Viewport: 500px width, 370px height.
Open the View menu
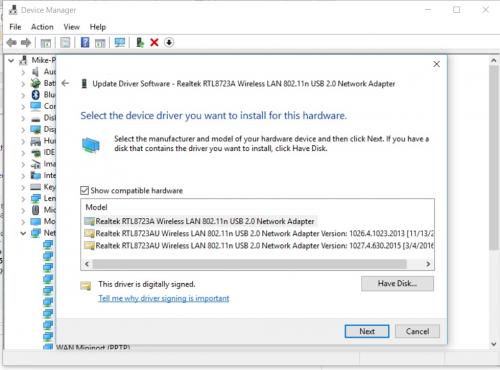72,27
